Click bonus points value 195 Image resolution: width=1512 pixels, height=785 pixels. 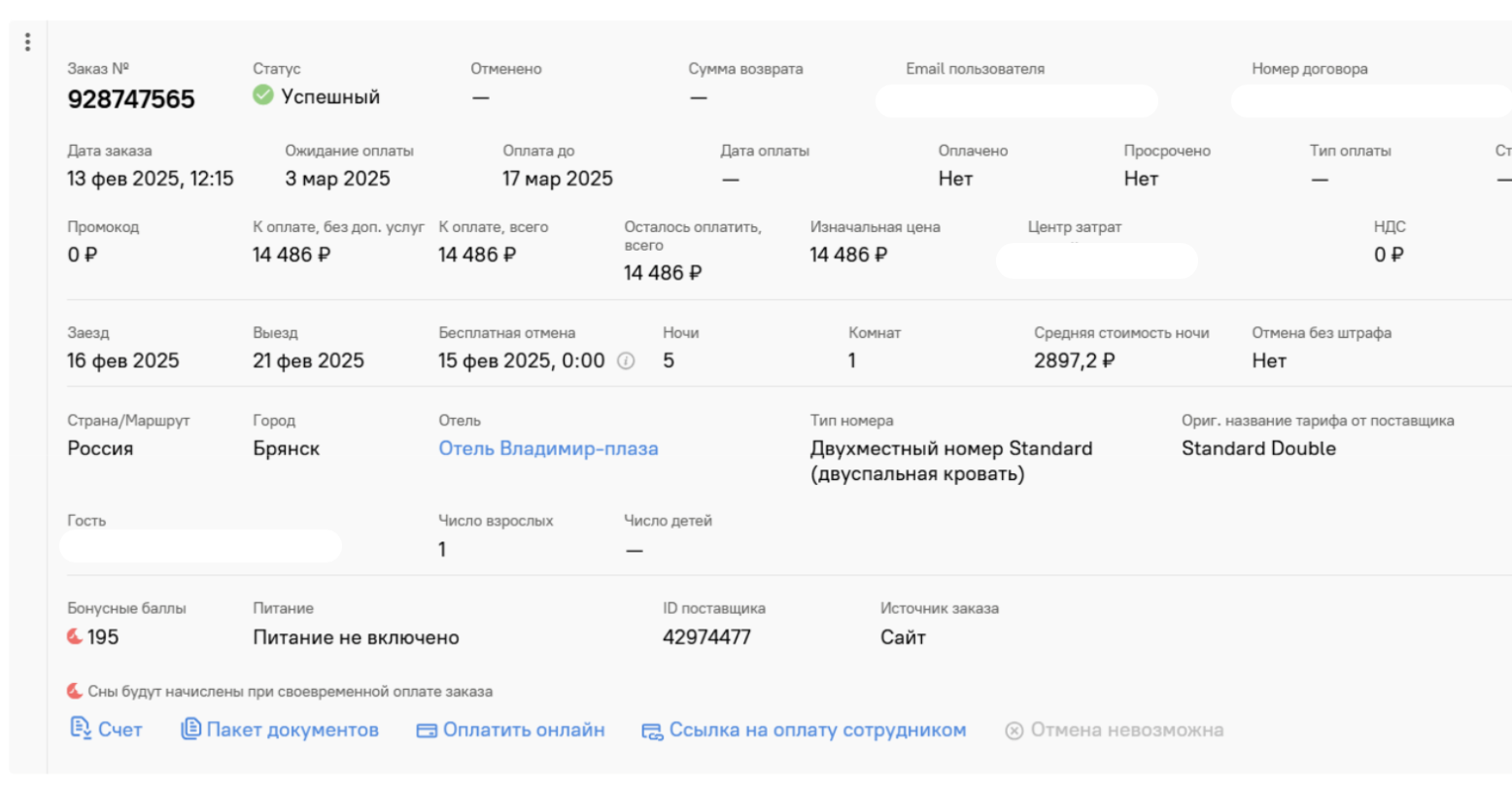point(103,637)
